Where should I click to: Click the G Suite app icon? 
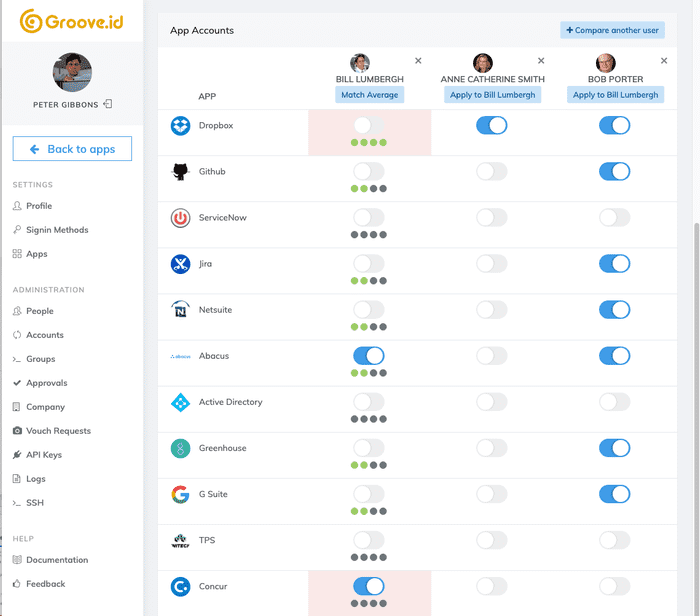tap(180, 494)
